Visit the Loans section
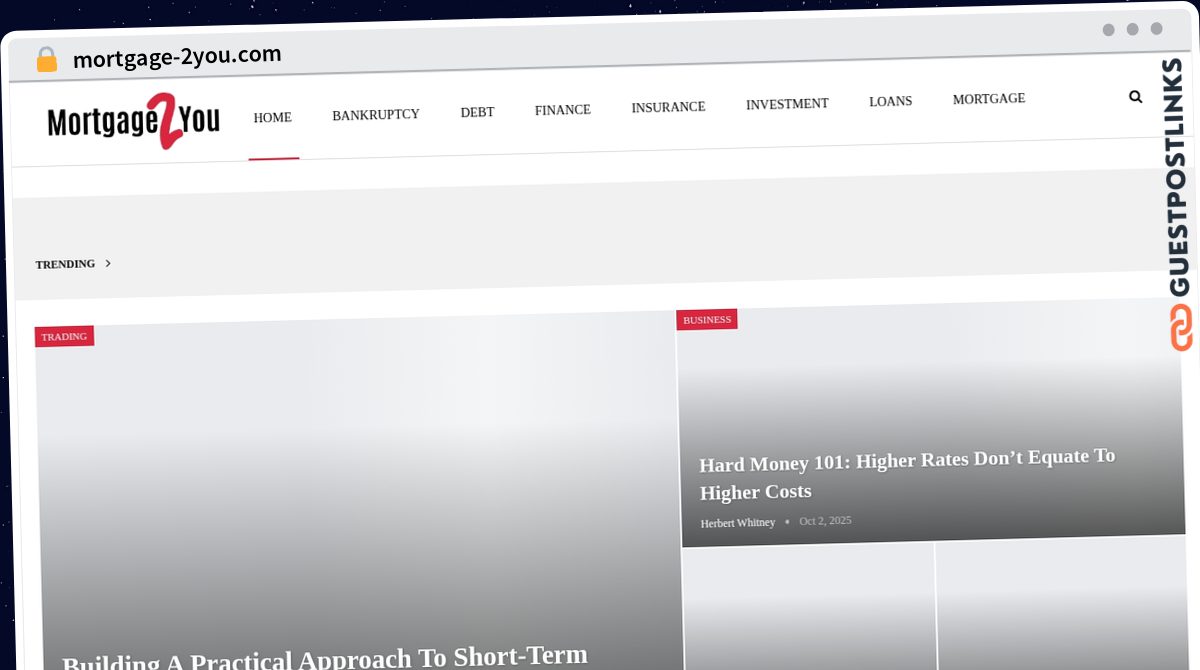The image size is (1200, 670). pyautogui.click(x=890, y=101)
